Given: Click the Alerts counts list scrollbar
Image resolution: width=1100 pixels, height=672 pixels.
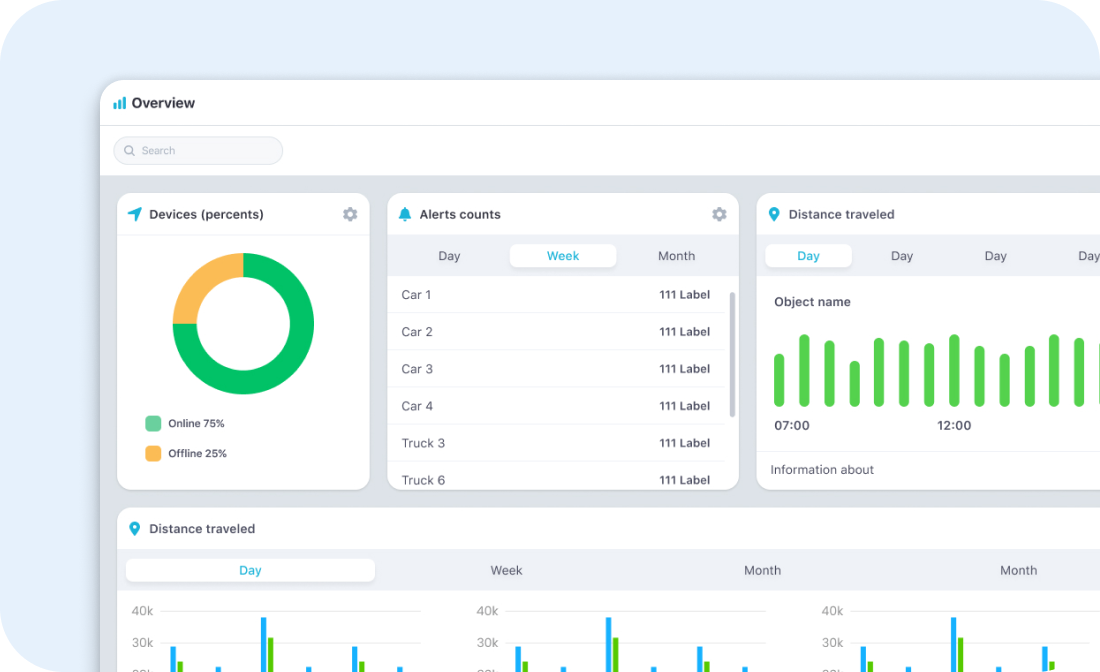Looking at the screenshot, I should 733,354.
